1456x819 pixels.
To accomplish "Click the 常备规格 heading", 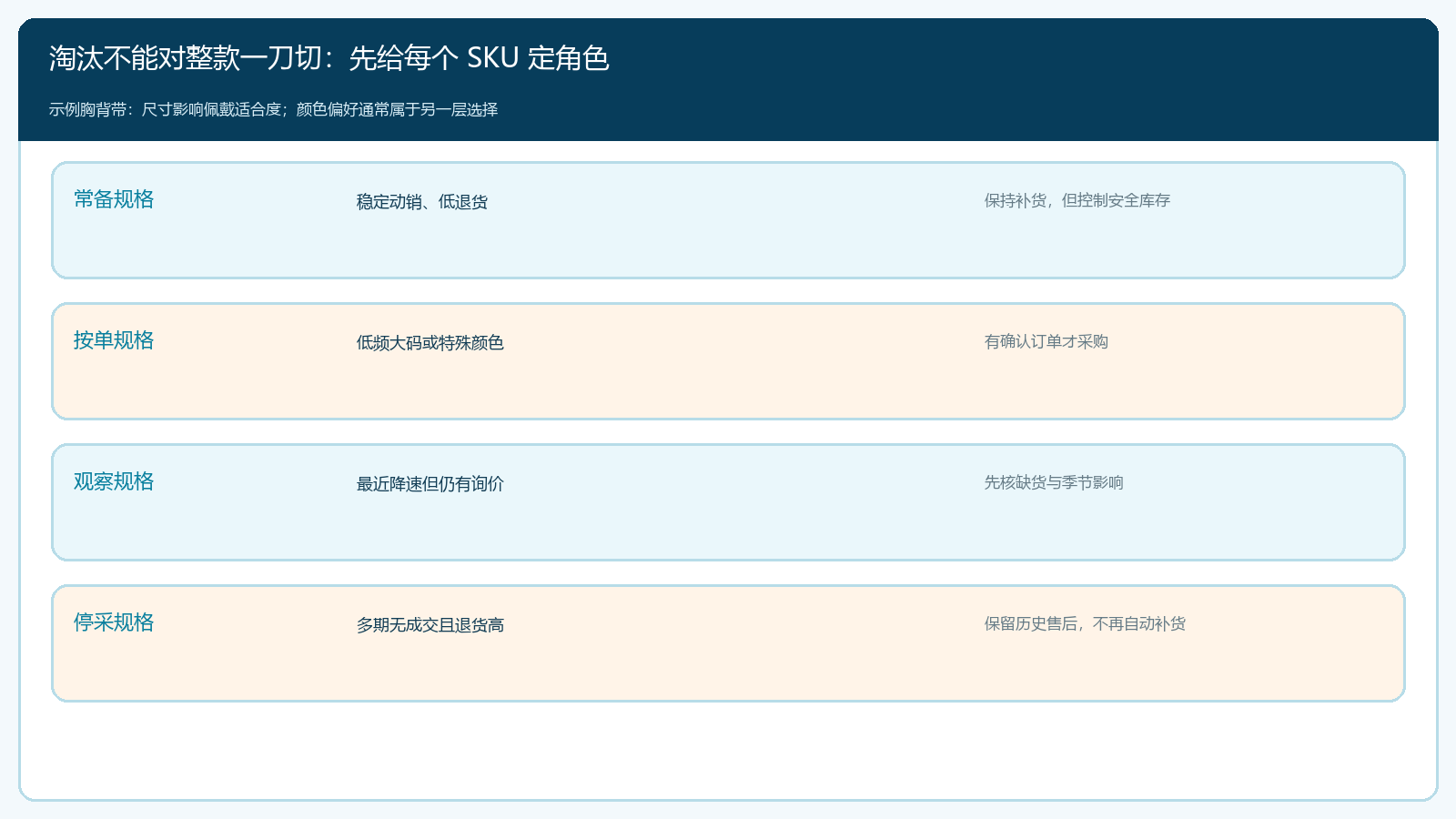I will tap(114, 199).
